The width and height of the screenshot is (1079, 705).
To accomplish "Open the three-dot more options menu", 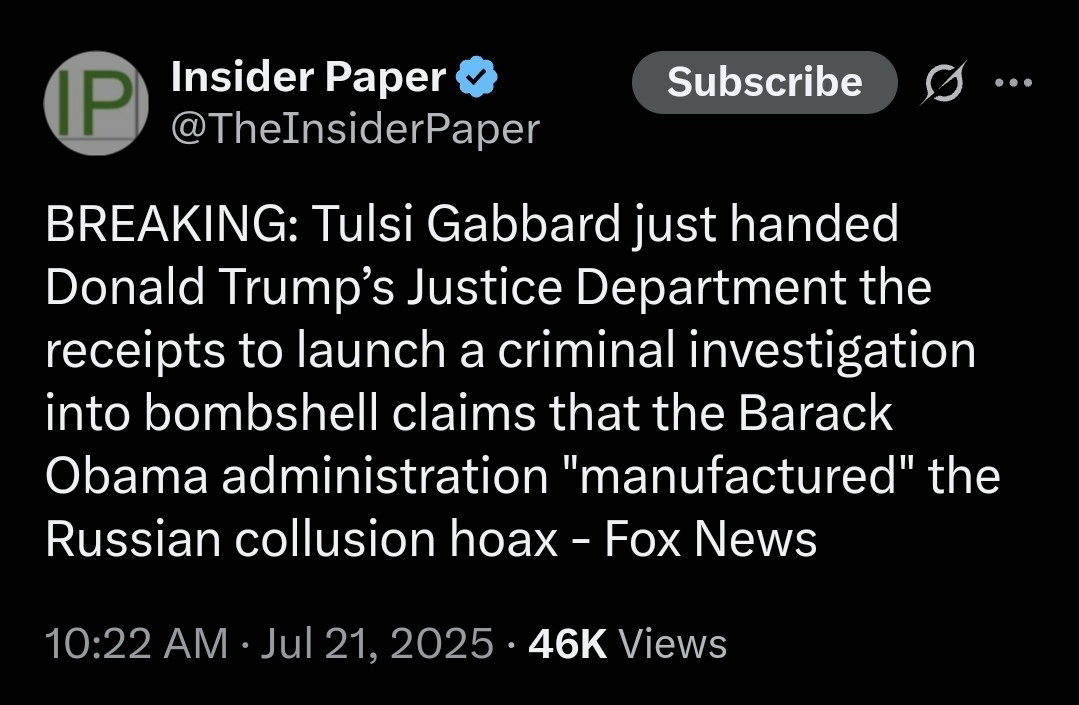I will (x=1013, y=82).
